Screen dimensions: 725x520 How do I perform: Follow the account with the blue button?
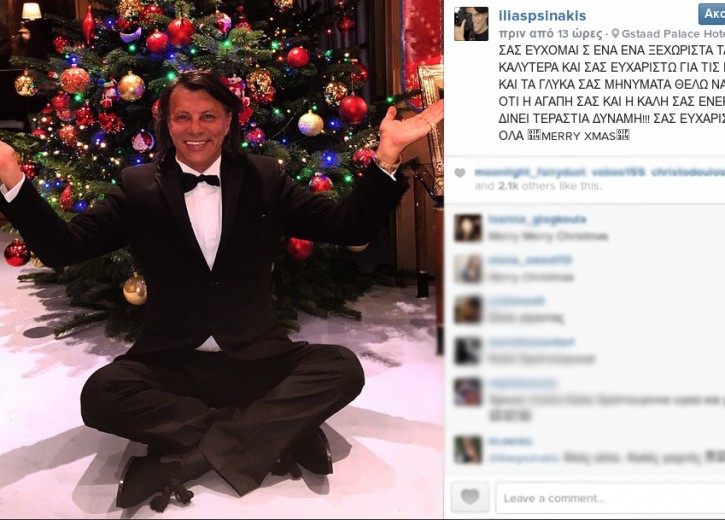712,14
